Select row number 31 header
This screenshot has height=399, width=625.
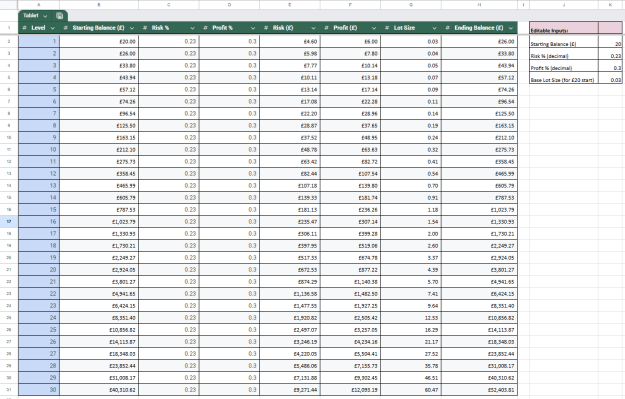point(9,389)
